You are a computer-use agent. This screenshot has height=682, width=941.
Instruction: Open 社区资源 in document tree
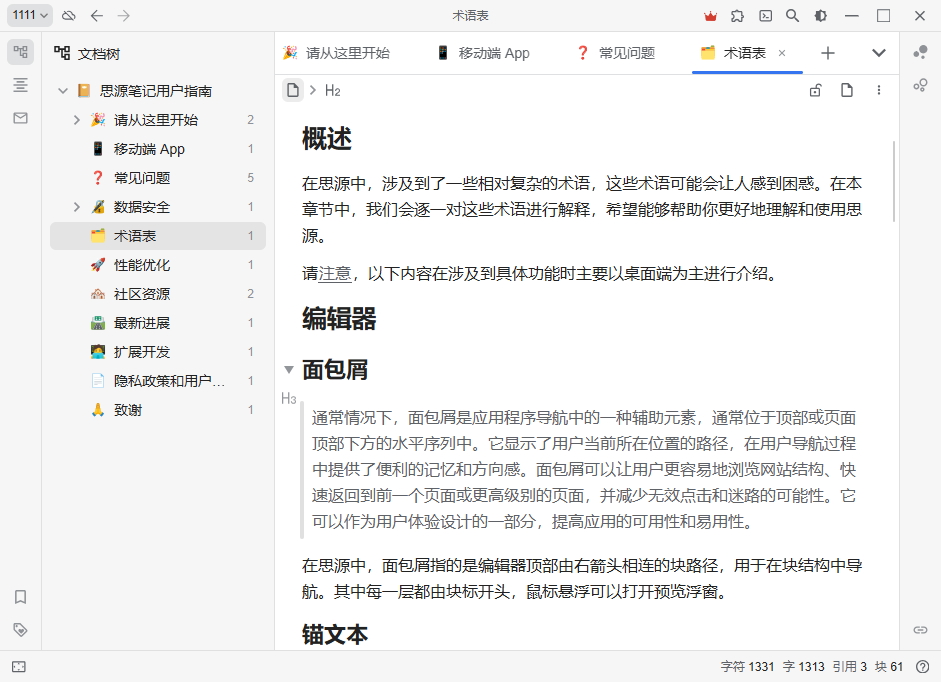point(158,294)
